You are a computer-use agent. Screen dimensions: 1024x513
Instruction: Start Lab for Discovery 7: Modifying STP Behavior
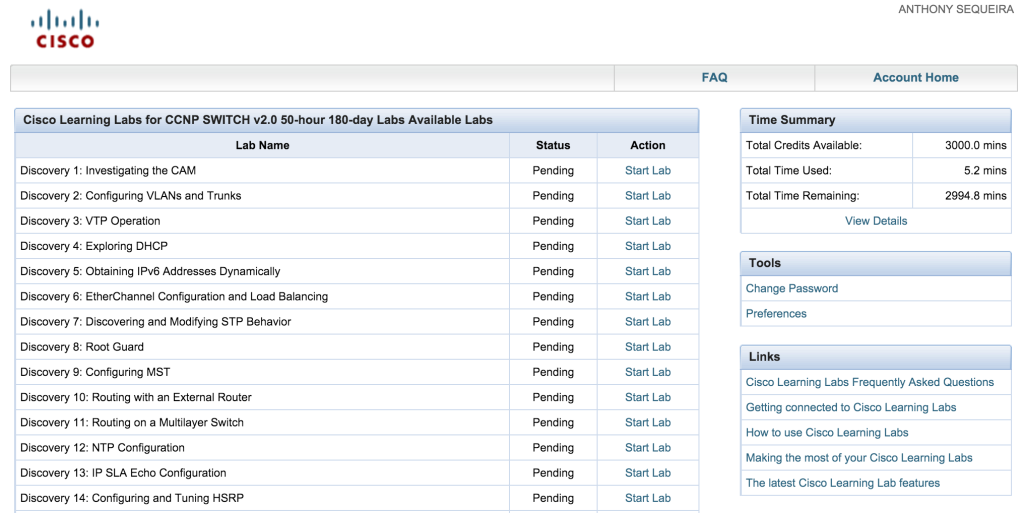(647, 322)
